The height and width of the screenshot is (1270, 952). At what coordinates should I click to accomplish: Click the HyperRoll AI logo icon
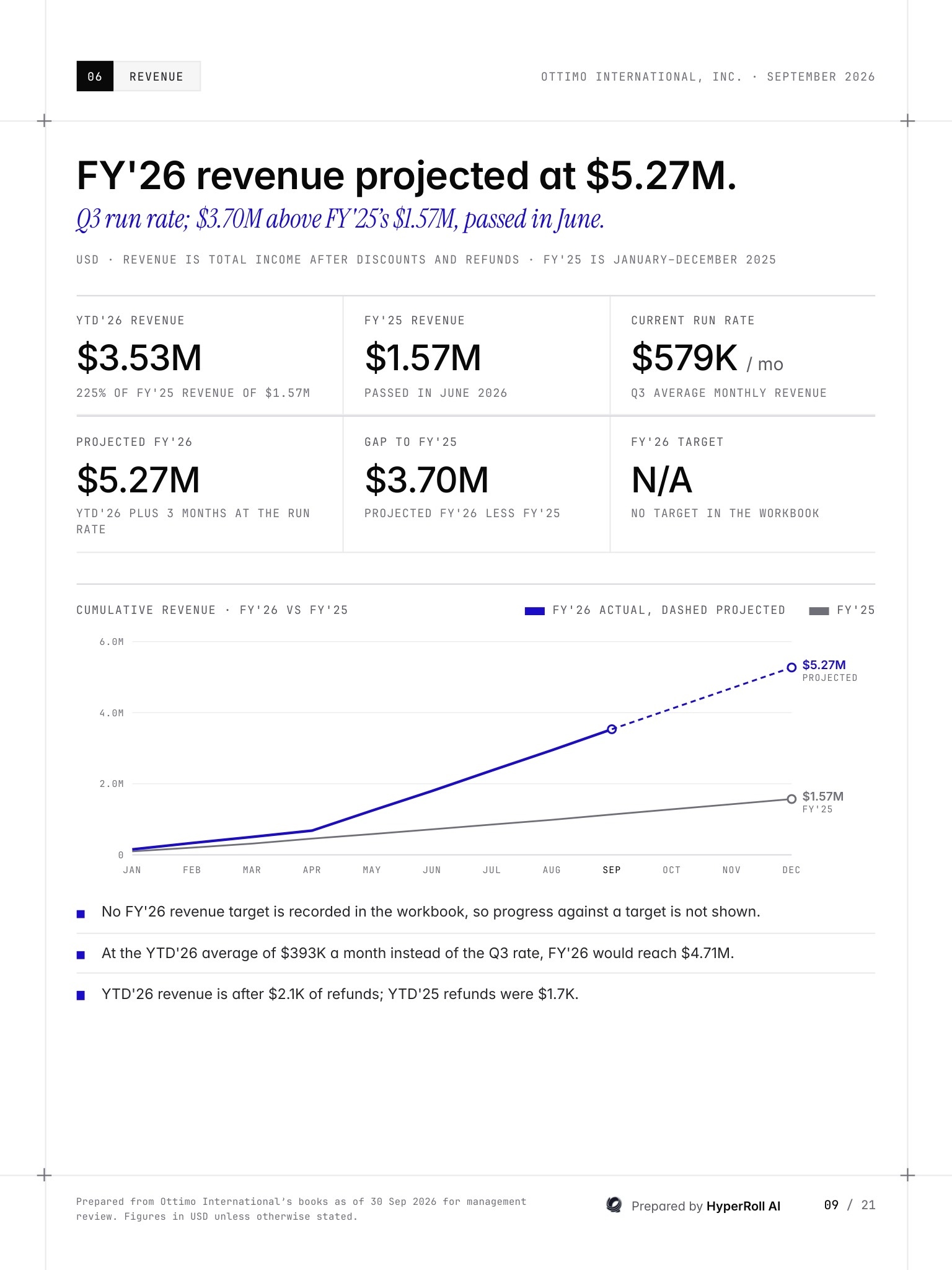click(614, 1205)
